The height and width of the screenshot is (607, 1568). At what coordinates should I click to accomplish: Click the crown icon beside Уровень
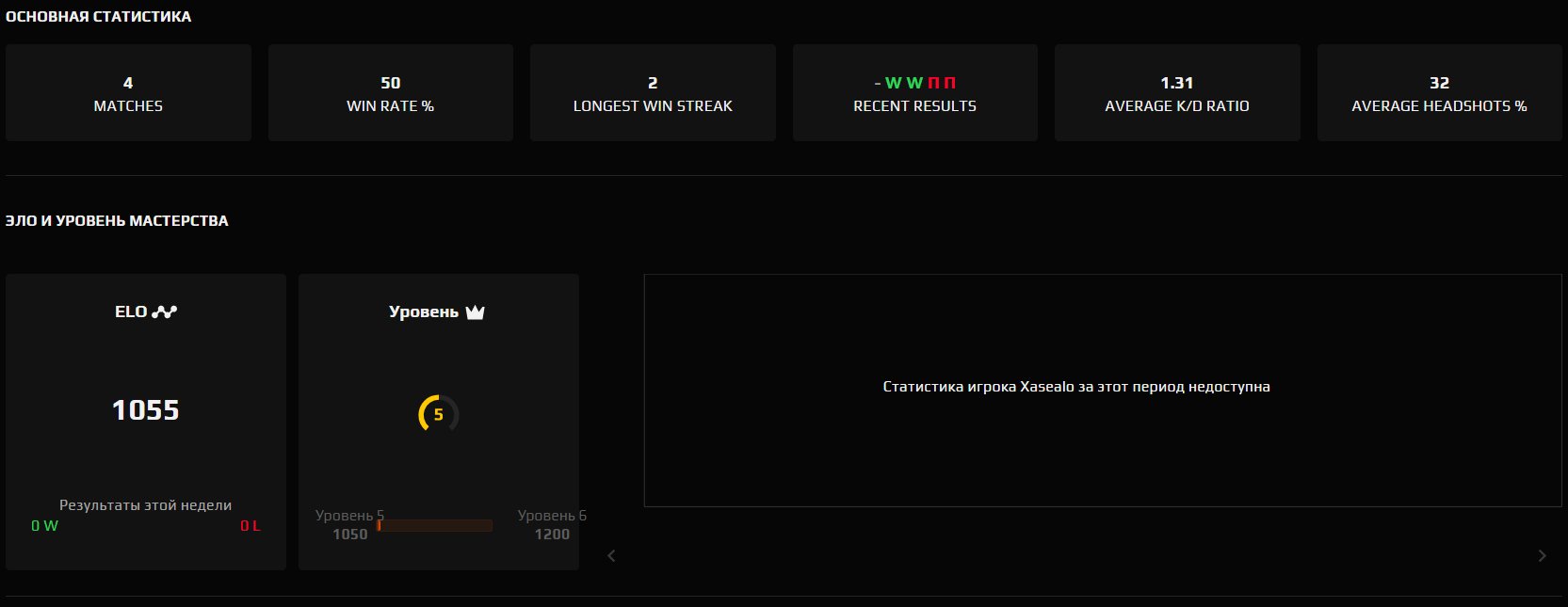click(475, 312)
